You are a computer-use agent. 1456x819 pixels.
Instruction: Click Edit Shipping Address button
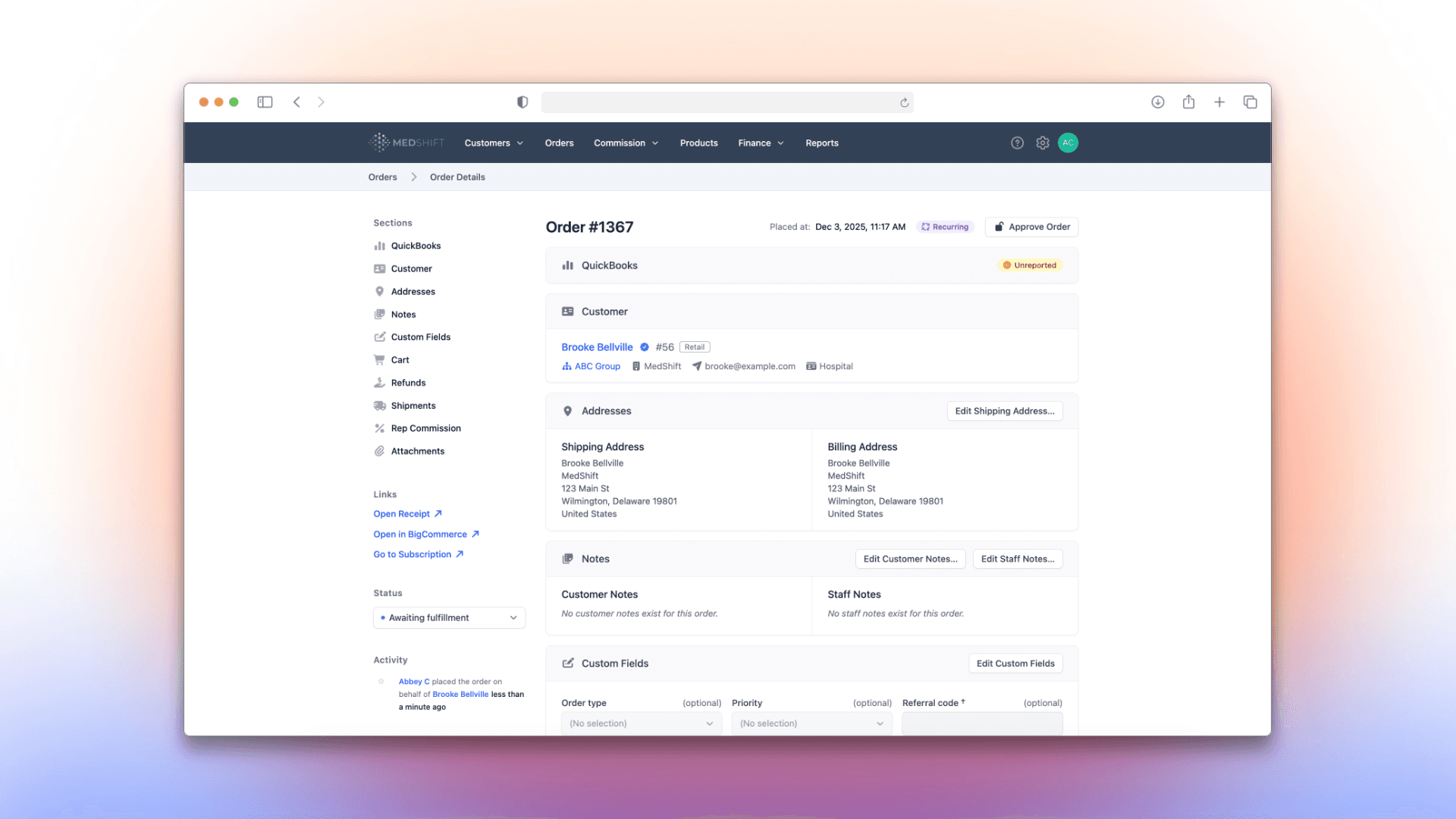(x=1004, y=410)
